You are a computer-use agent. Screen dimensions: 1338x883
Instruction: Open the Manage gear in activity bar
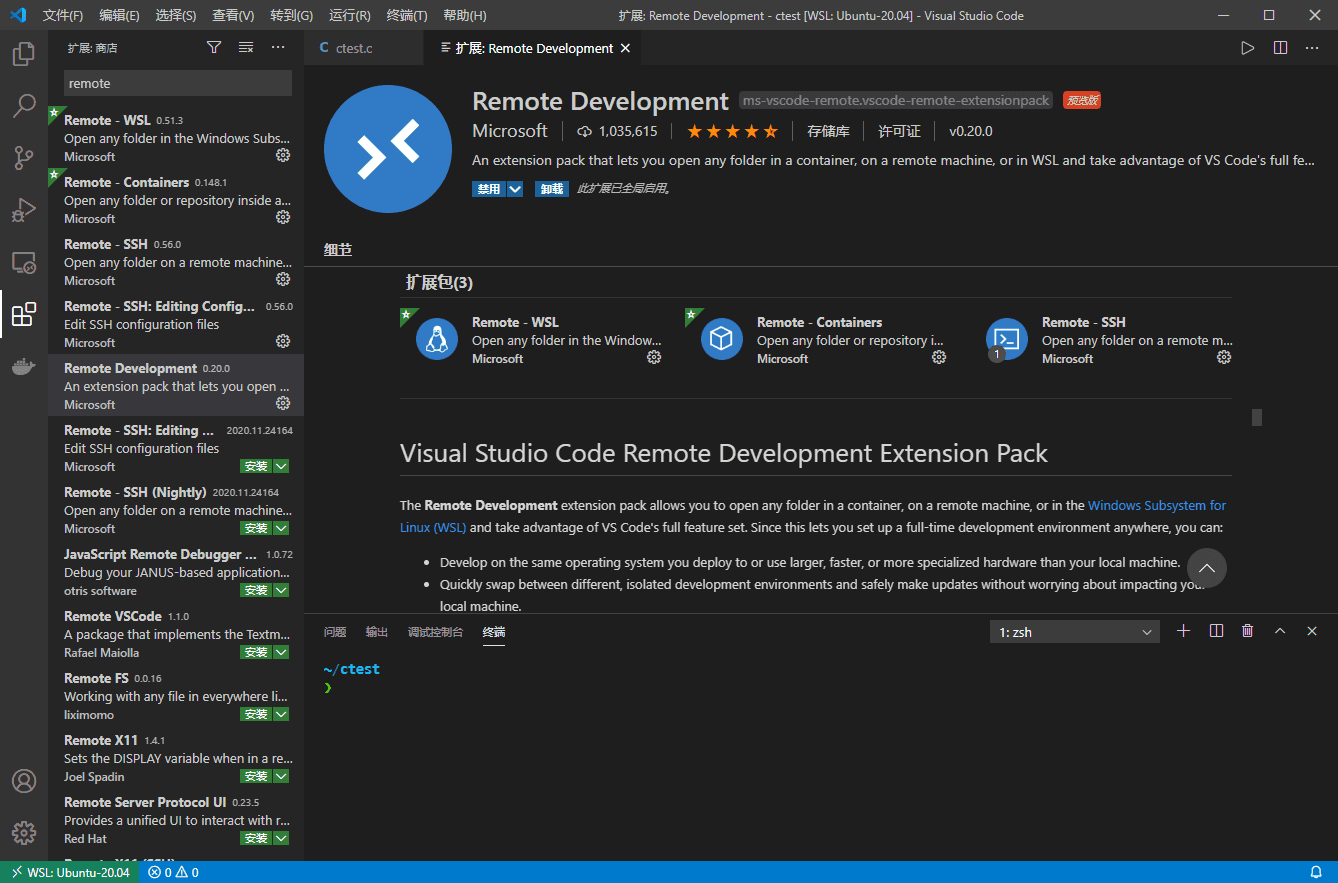point(24,833)
